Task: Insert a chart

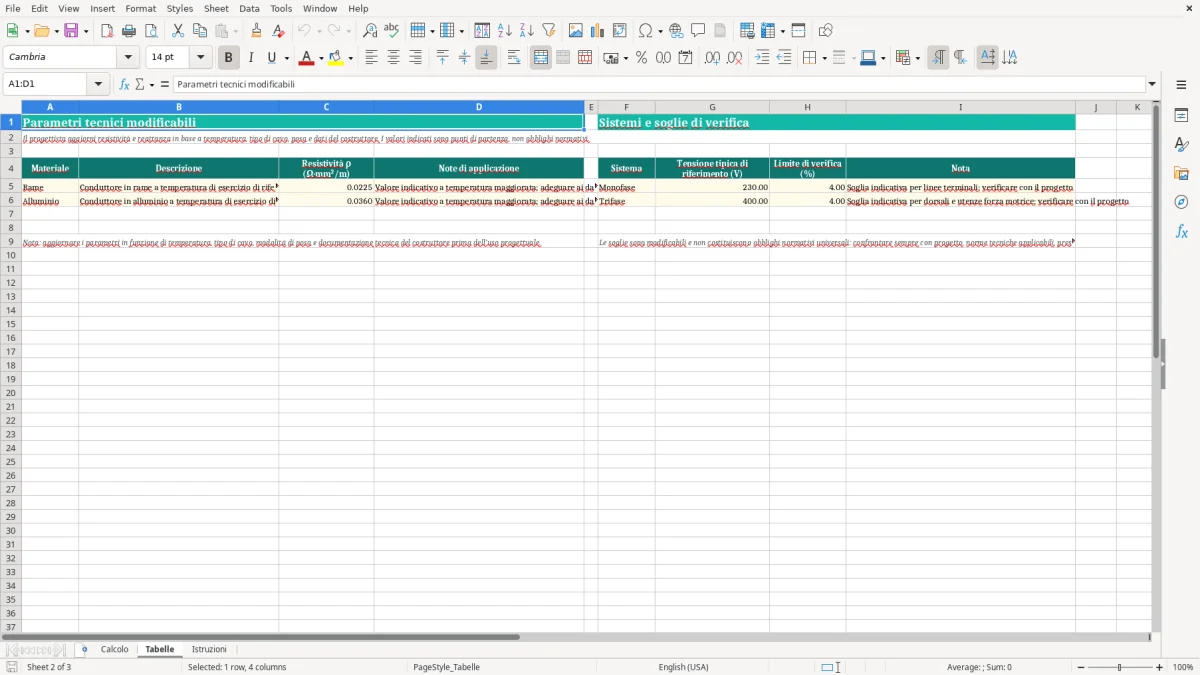Action: point(598,31)
